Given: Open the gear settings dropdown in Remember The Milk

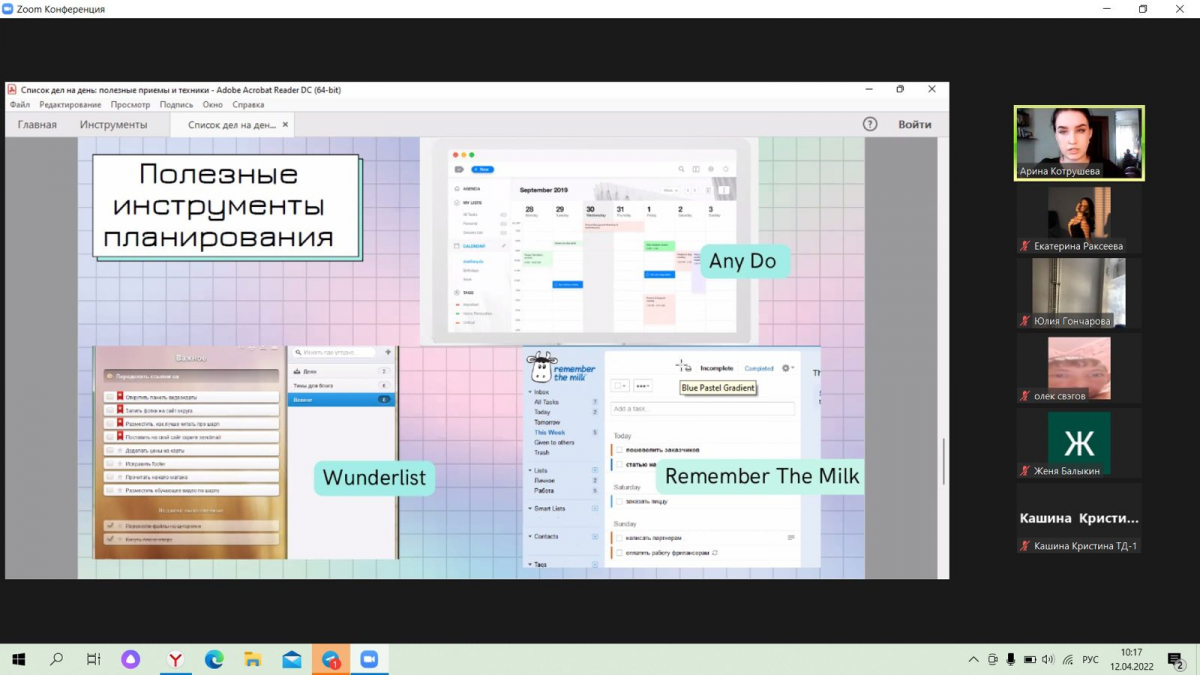Looking at the screenshot, I should point(788,368).
